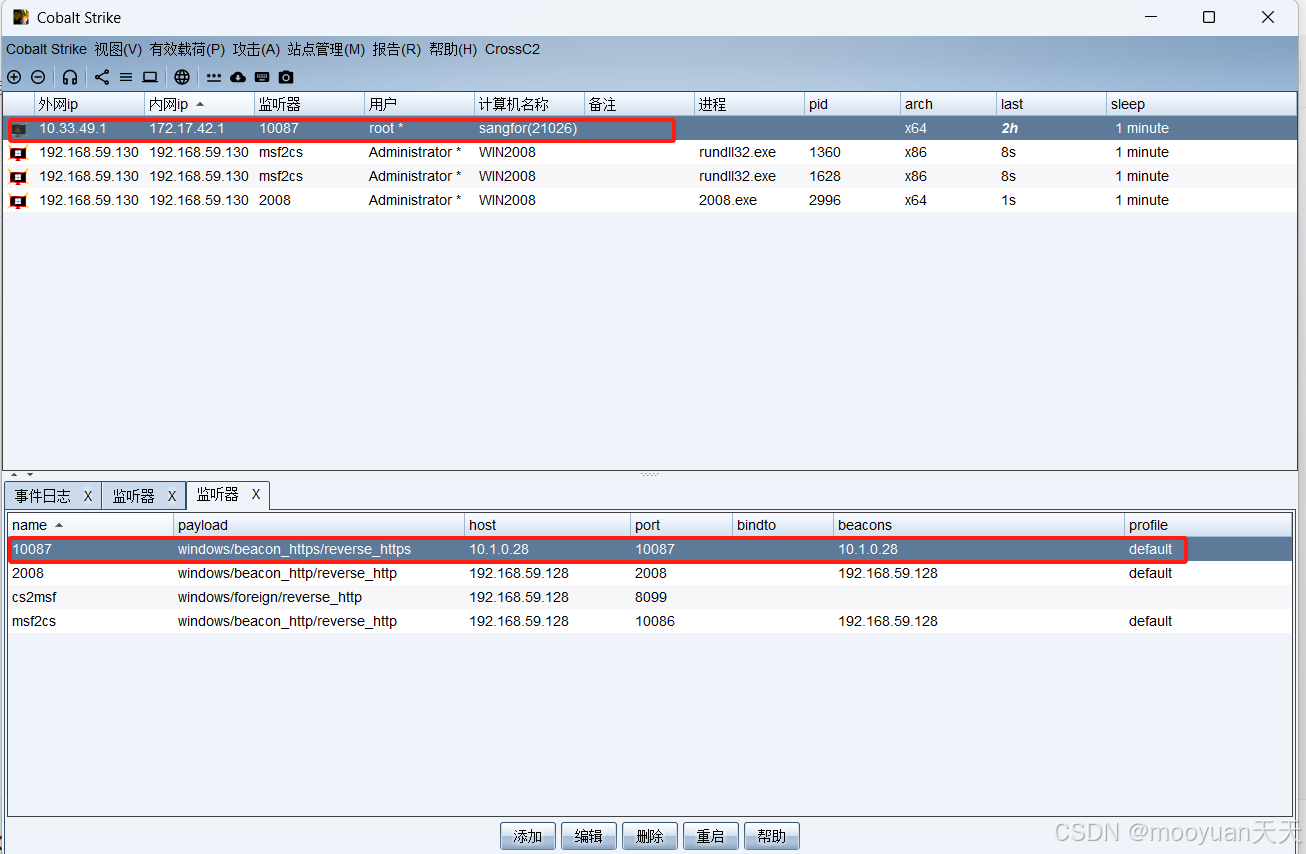Screen dimensions: 1306x854
Task: Switch to session table view icon
Action: tap(126, 77)
